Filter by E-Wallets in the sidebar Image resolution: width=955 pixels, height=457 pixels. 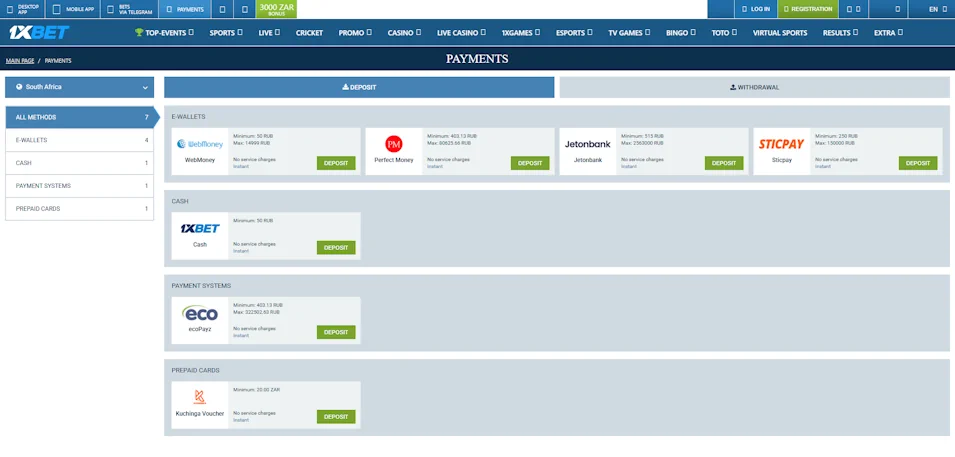(x=80, y=140)
